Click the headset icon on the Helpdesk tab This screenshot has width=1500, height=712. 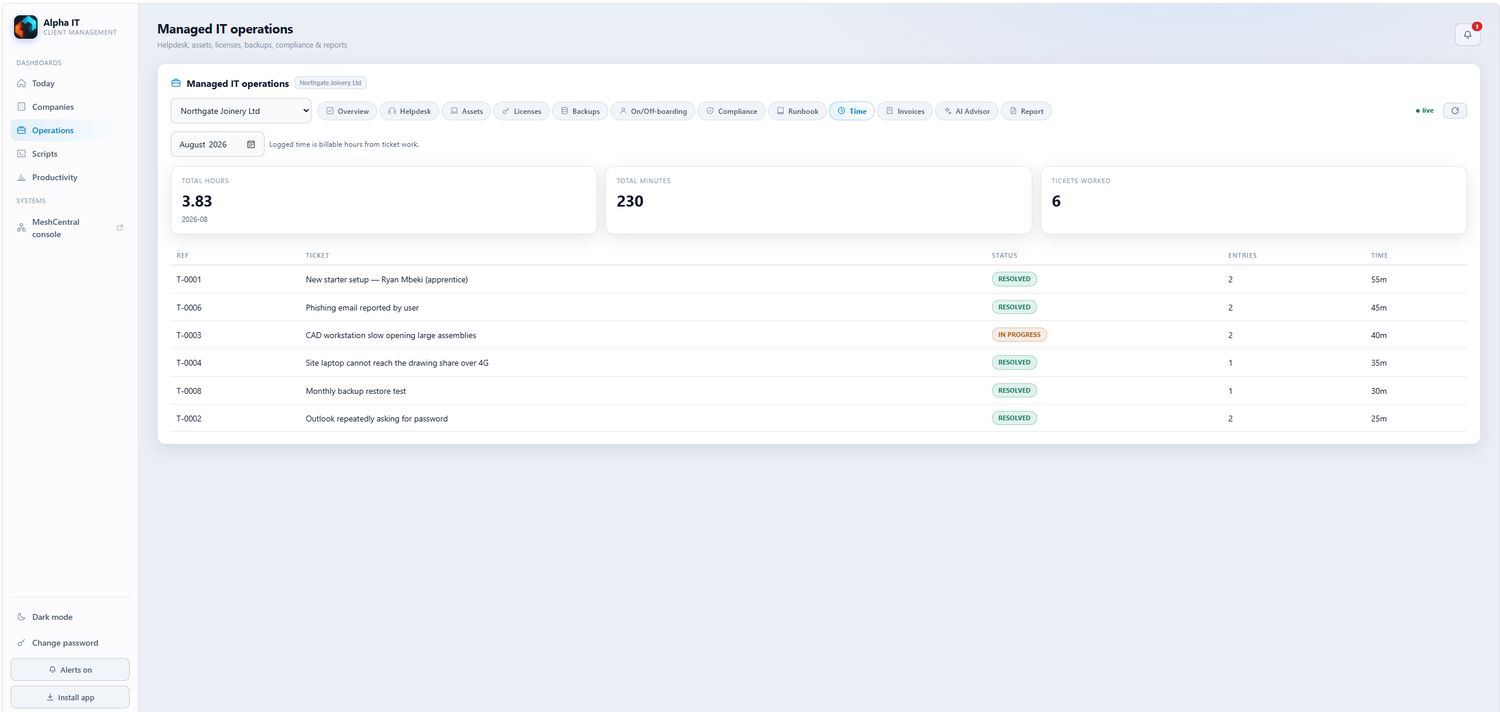[392, 111]
